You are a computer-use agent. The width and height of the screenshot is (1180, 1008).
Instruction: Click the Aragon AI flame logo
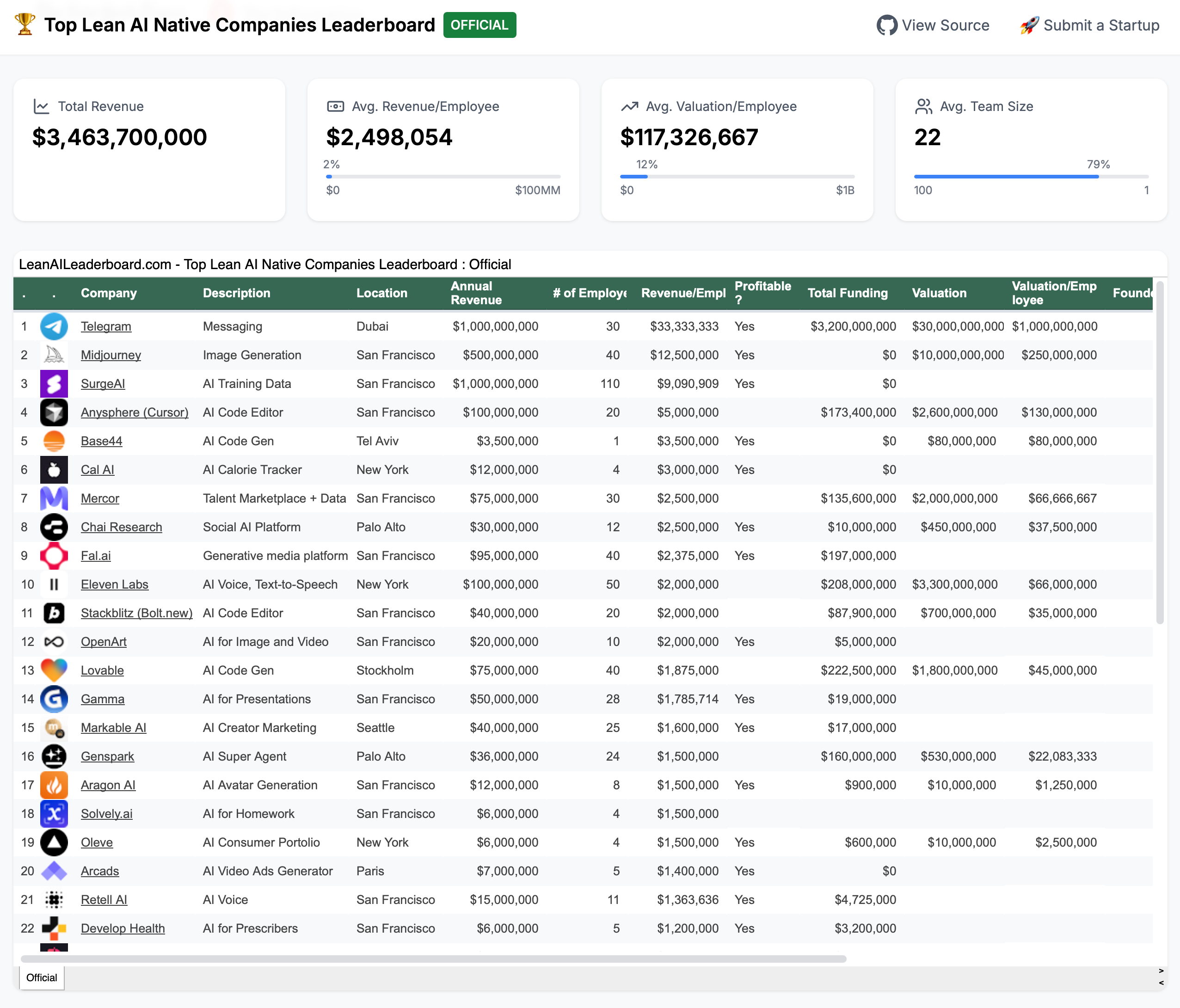point(54,785)
